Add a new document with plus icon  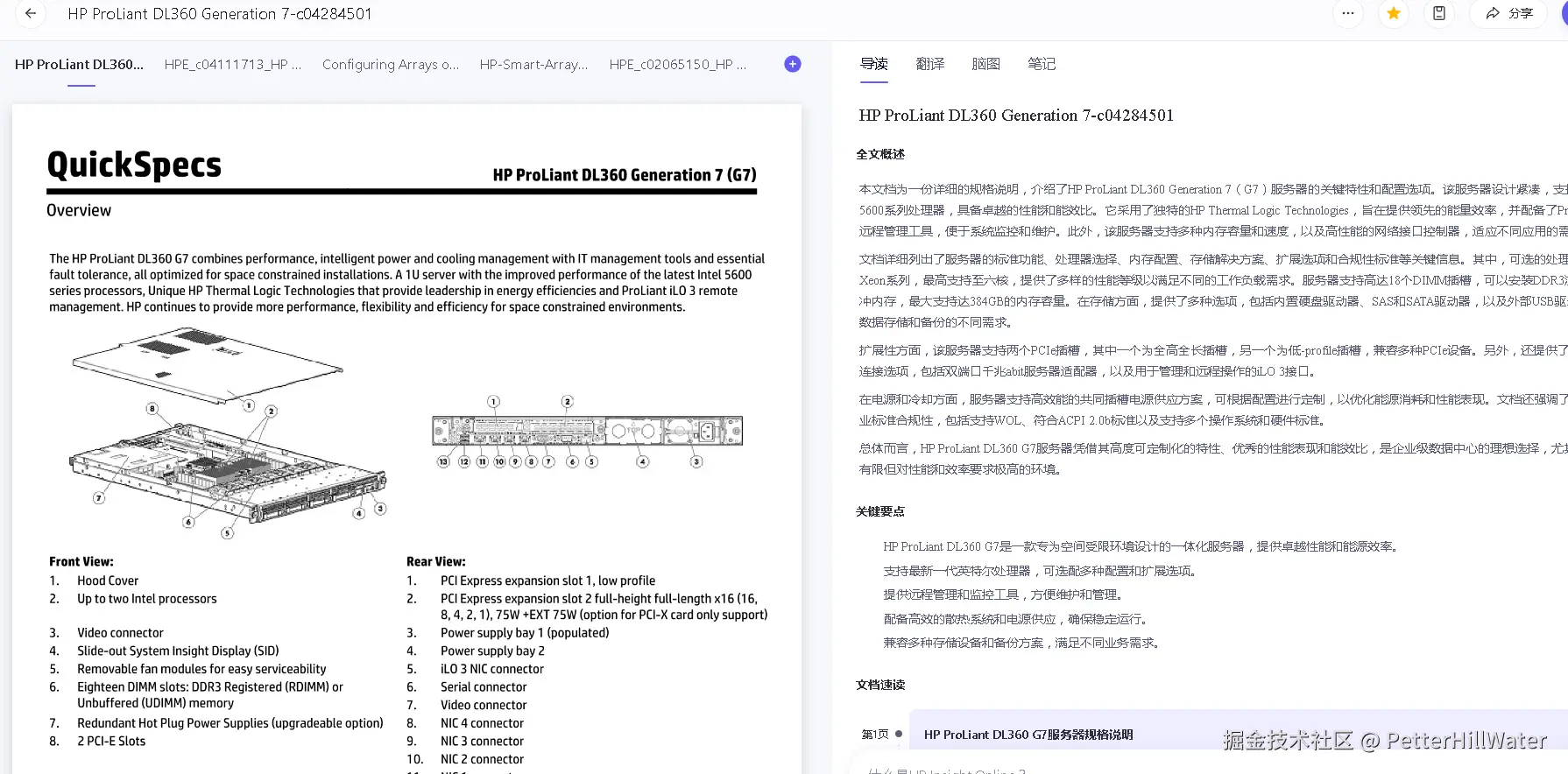pos(792,64)
